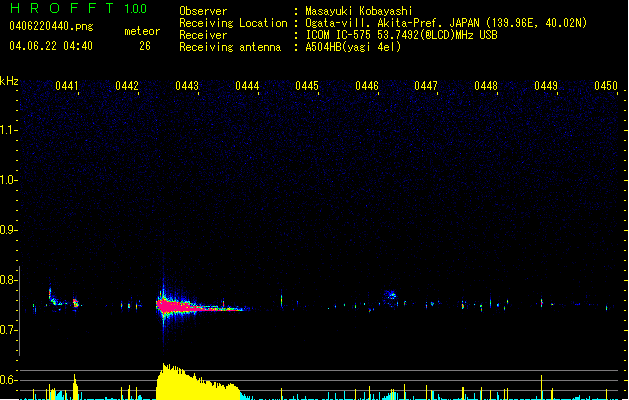Click observer name Masayuki Kobayashi
Image resolution: width=629 pixels, height=400 pixels.
[359, 11]
